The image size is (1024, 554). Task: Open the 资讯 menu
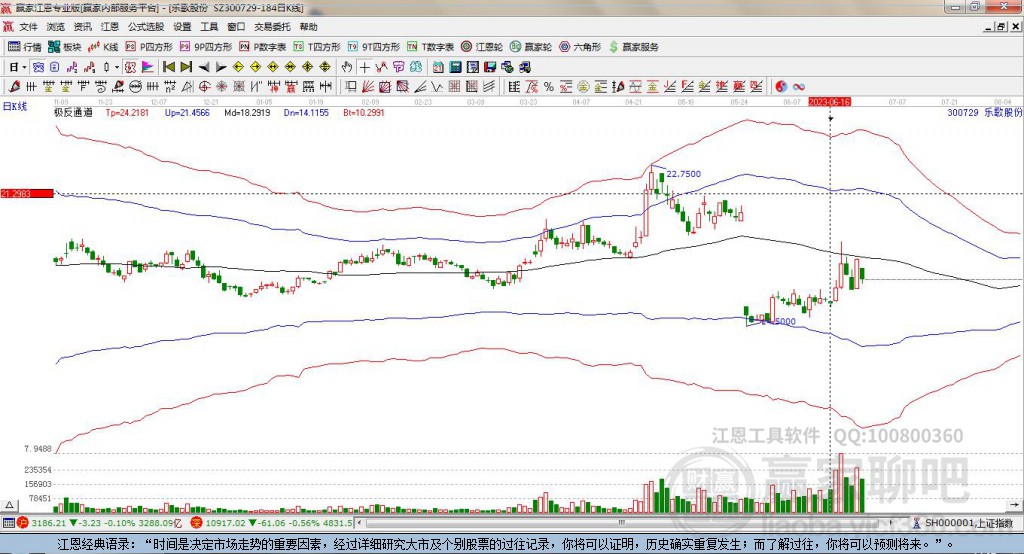pyautogui.click(x=82, y=27)
